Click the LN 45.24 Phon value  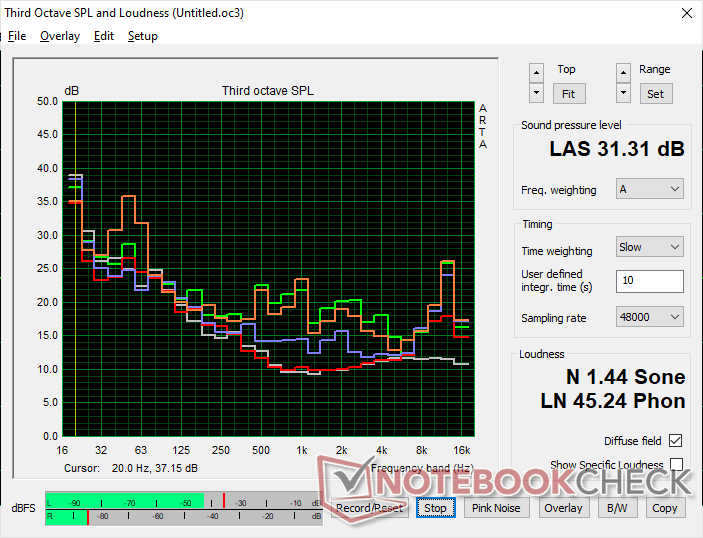(x=613, y=401)
